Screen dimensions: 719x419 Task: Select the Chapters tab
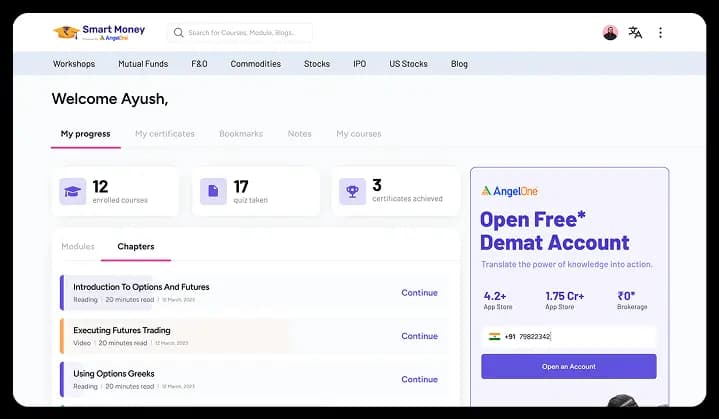point(136,246)
